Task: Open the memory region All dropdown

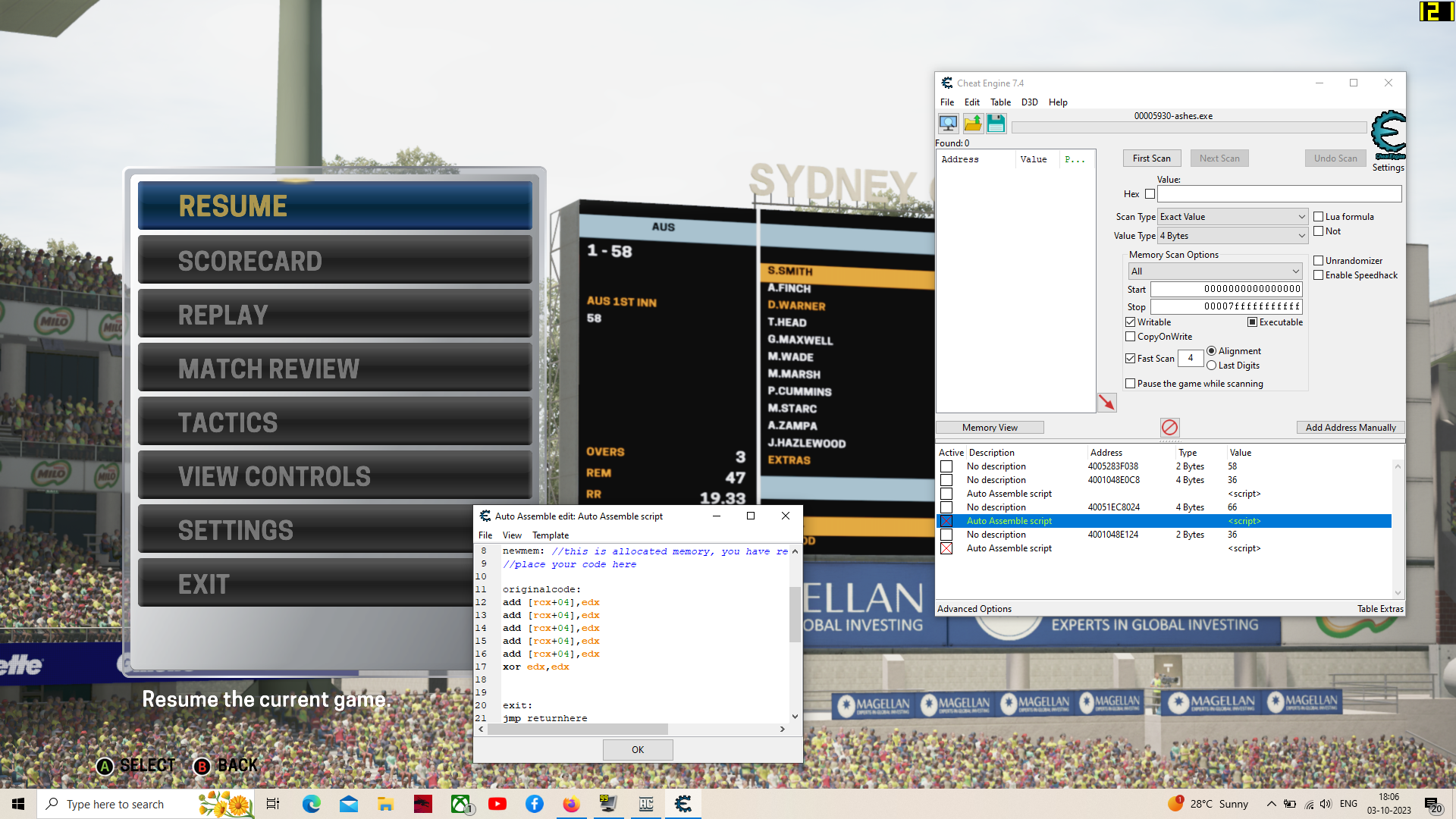Action: 1216,271
